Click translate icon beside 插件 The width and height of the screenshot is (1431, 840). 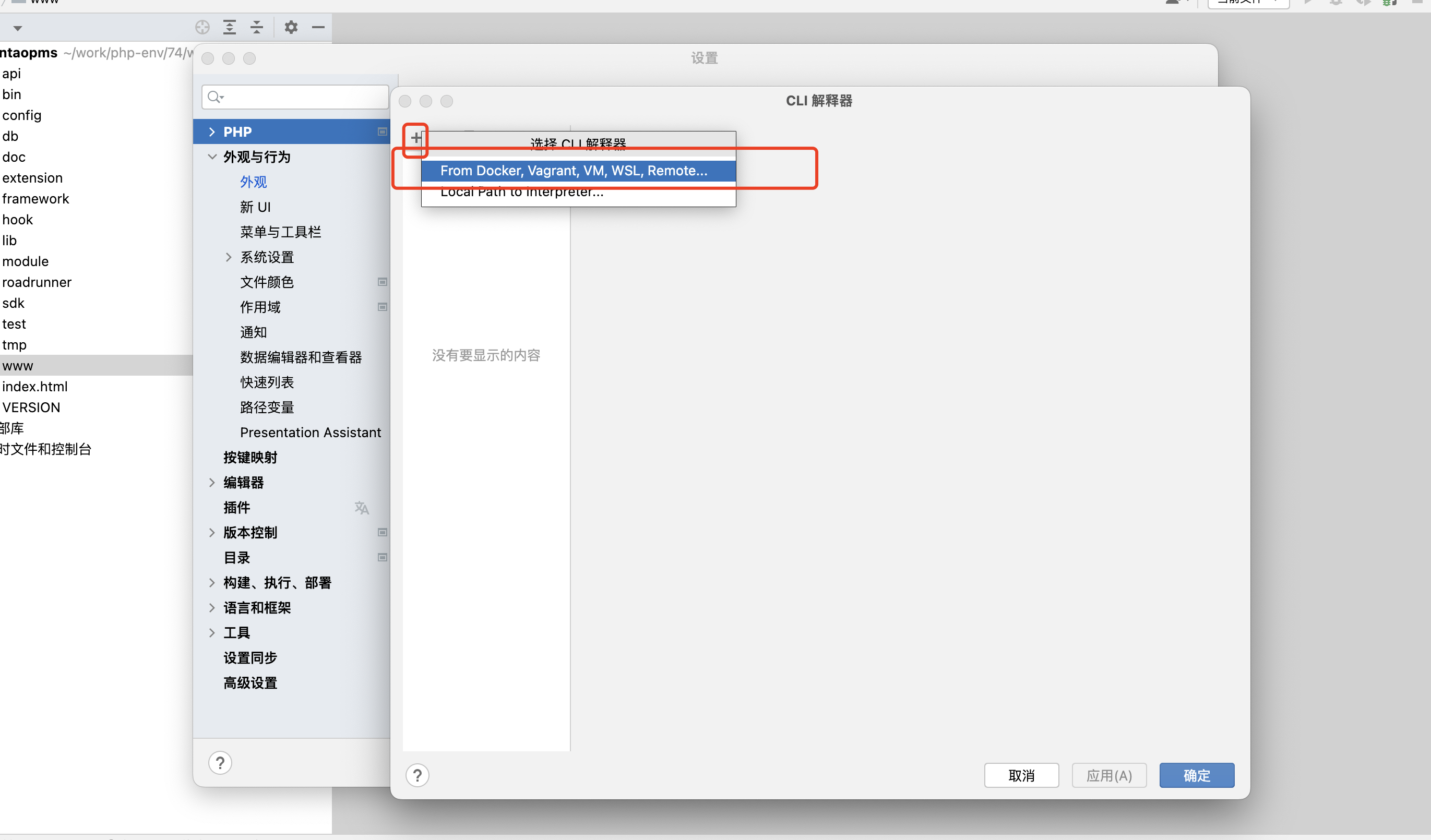[362, 508]
